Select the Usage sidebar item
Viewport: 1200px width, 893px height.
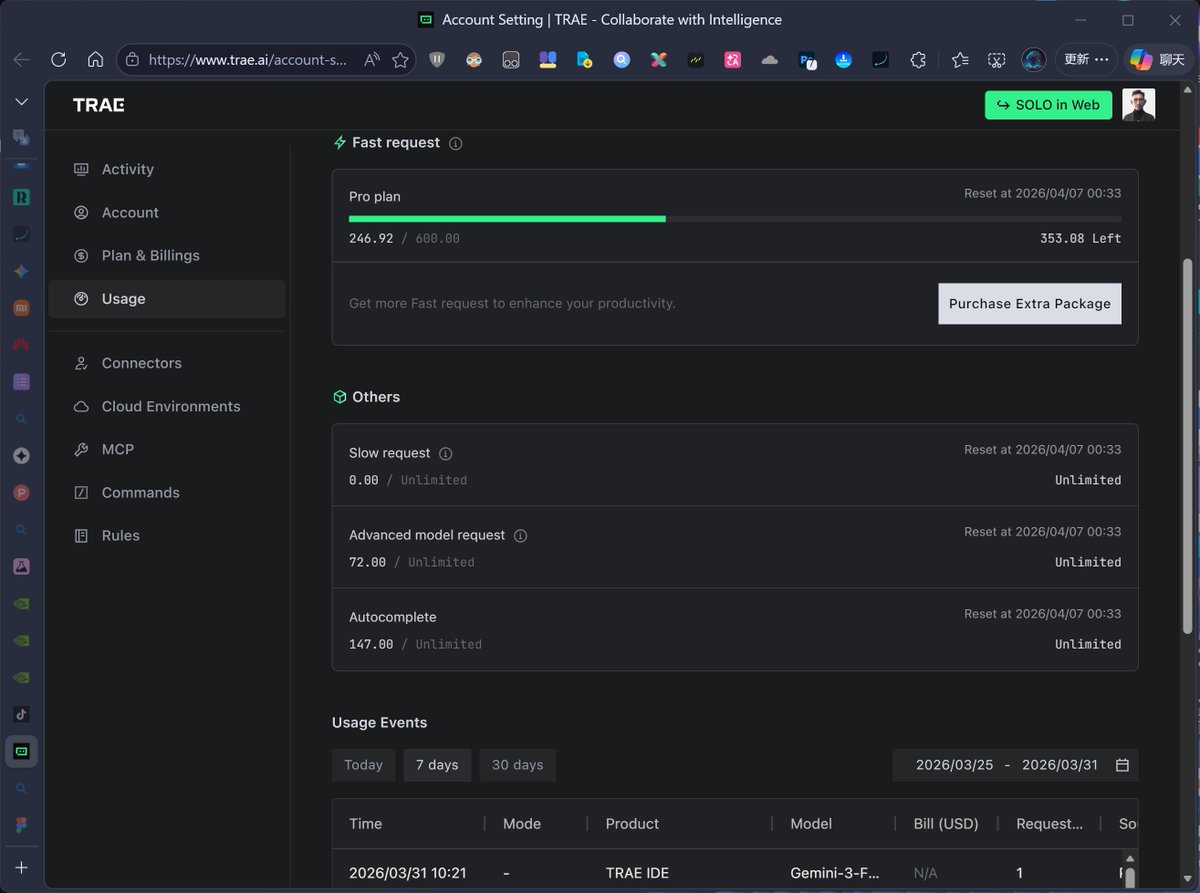coord(167,298)
